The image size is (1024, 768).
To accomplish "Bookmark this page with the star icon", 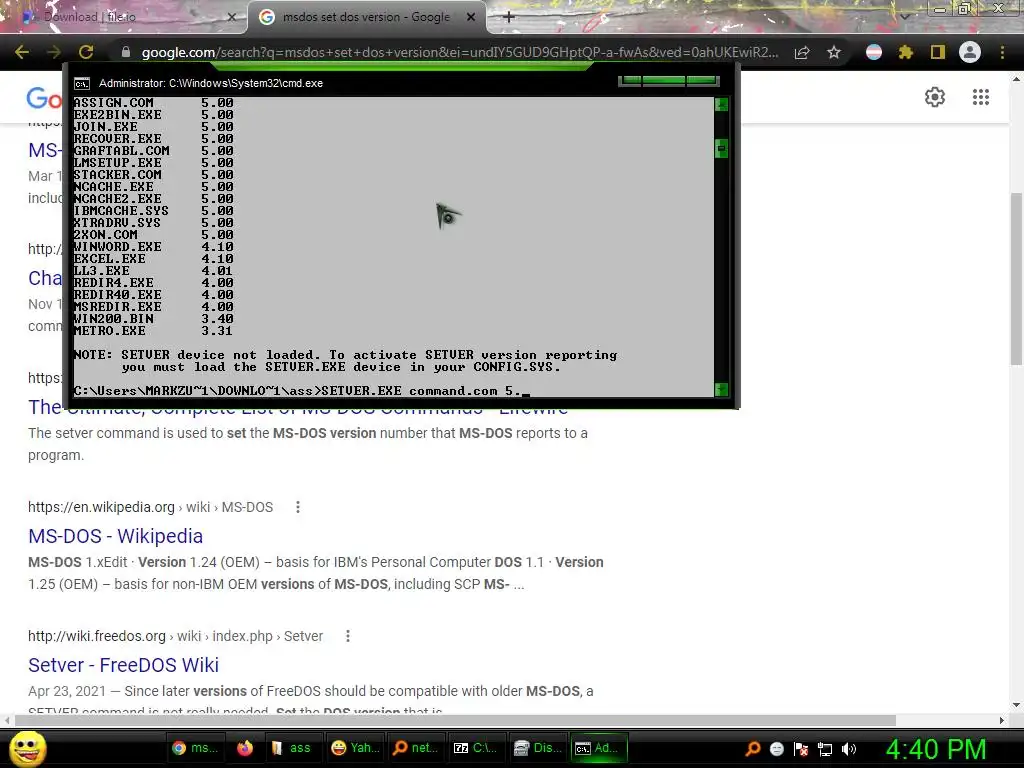I will click(x=834, y=52).
